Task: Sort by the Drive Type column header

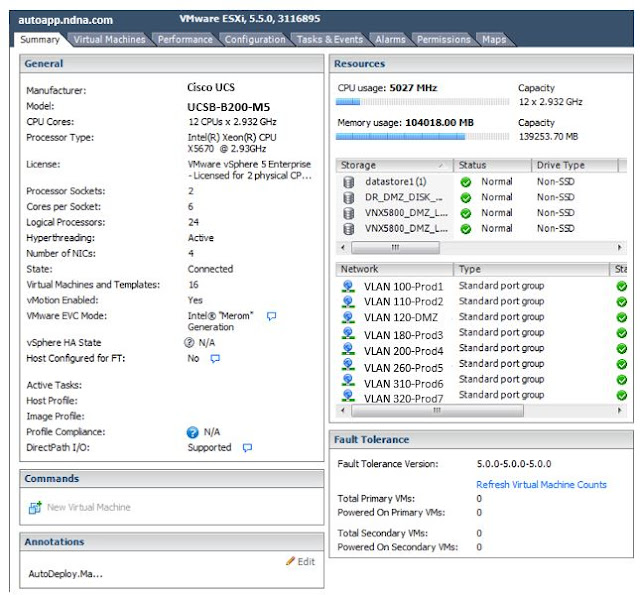Action: click(x=575, y=165)
